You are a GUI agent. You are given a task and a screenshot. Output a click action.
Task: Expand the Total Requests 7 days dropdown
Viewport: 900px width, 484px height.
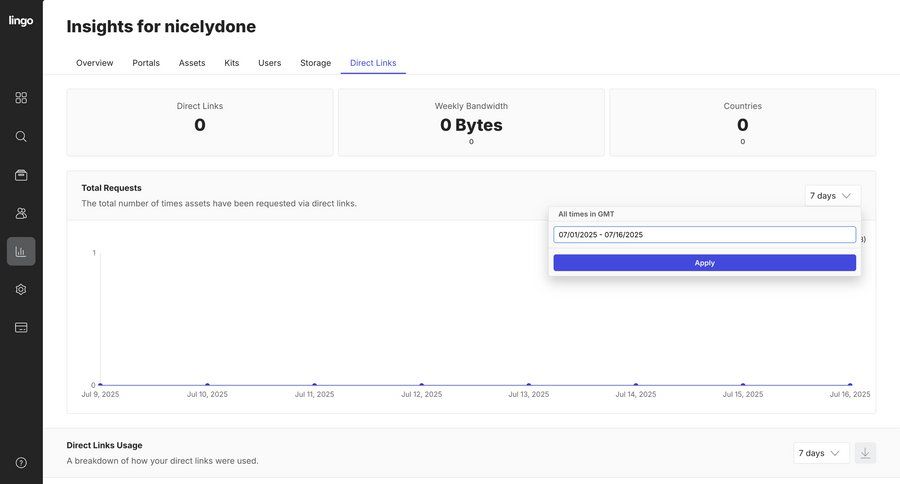pyautogui.click(x=832, y=196)
